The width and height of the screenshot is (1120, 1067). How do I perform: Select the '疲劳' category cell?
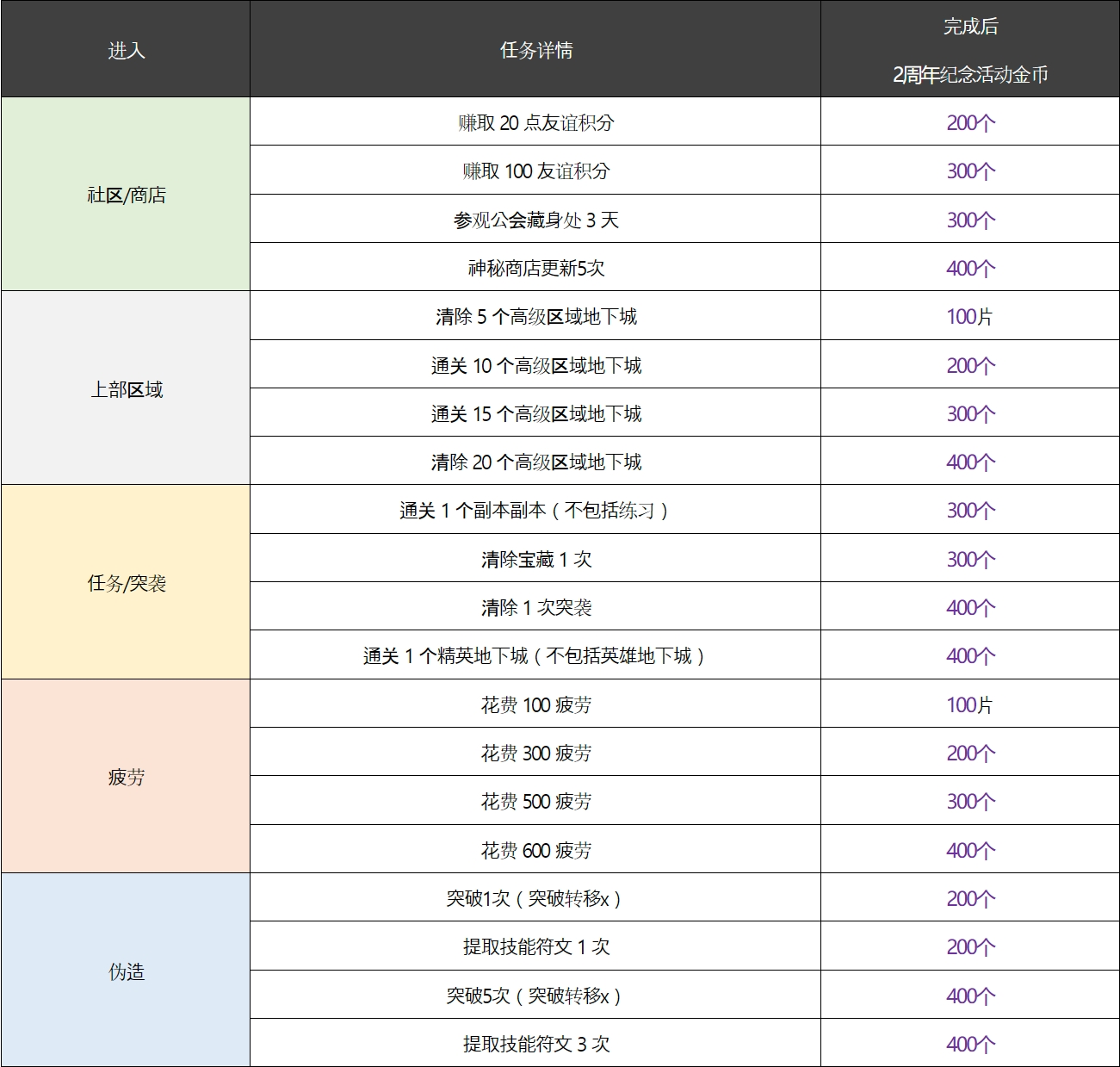pyautogui.click(x=126, y=777)
